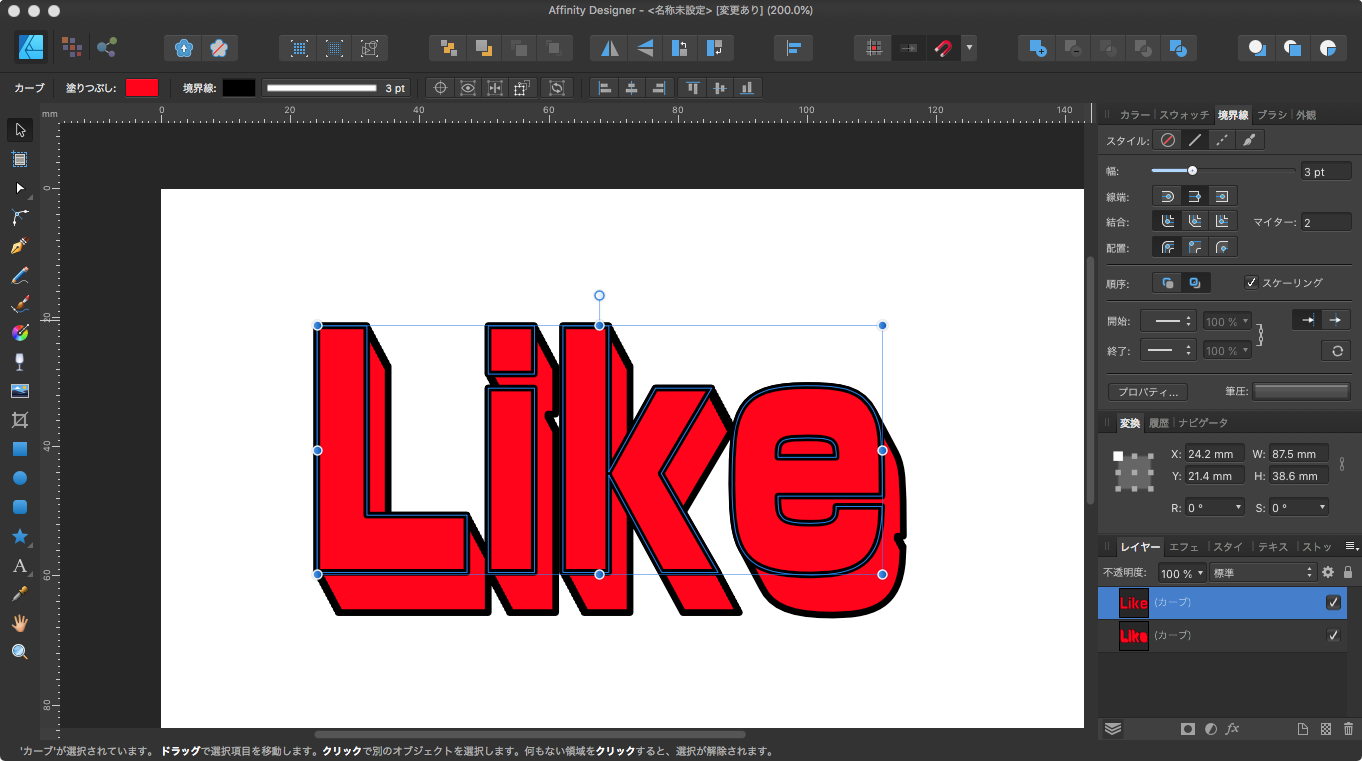Click Flip Horizontal in toolbar
This screenshot has width=1362, height=761.
click(609, 48)
